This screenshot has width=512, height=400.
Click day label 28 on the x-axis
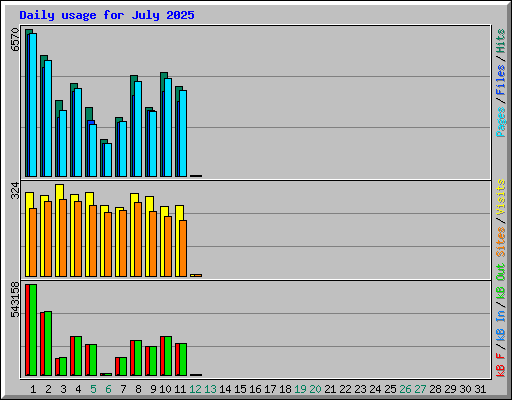tap(435, 389)
